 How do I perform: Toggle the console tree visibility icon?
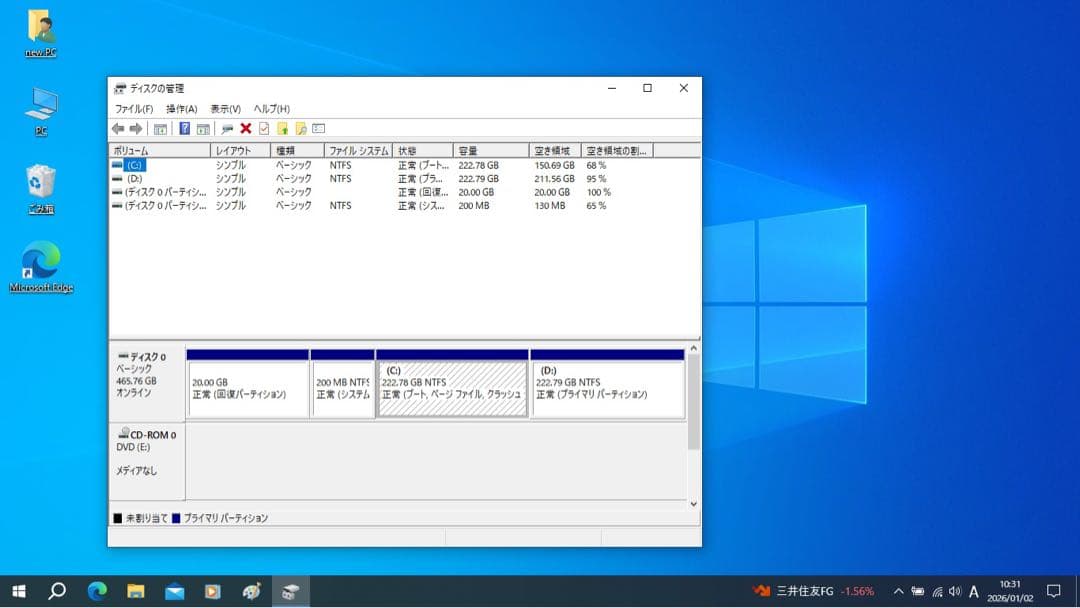161,128
